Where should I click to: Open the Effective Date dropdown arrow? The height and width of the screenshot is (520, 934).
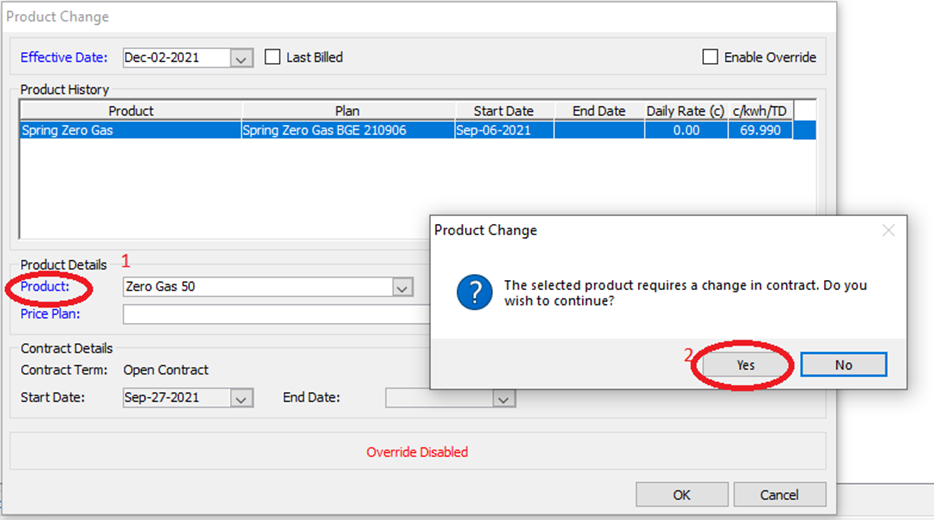pos(241,58)
